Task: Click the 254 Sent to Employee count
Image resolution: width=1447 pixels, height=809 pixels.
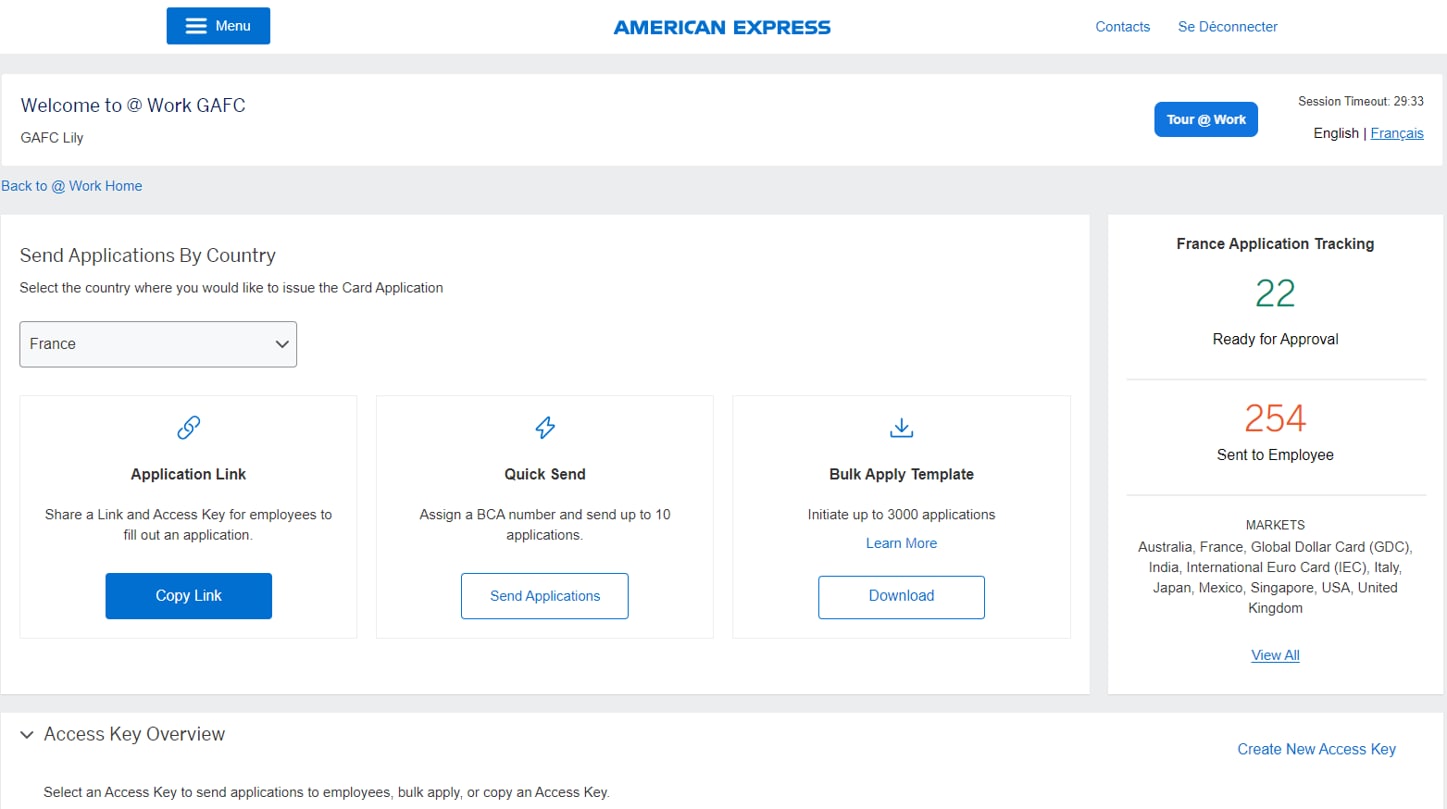Action: click(x=1275, y=418)
